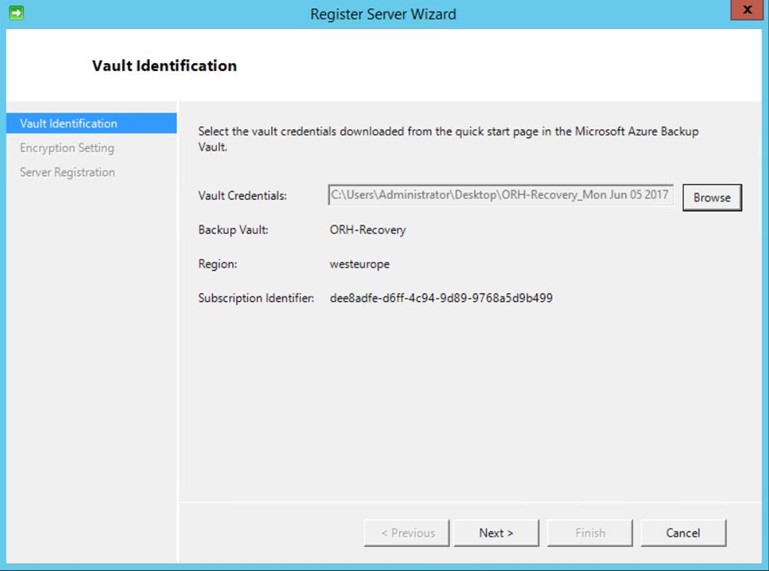Click the Register Server Wizard title text
The height and width of the screenshot is (571, 769).
click(383, 14)
